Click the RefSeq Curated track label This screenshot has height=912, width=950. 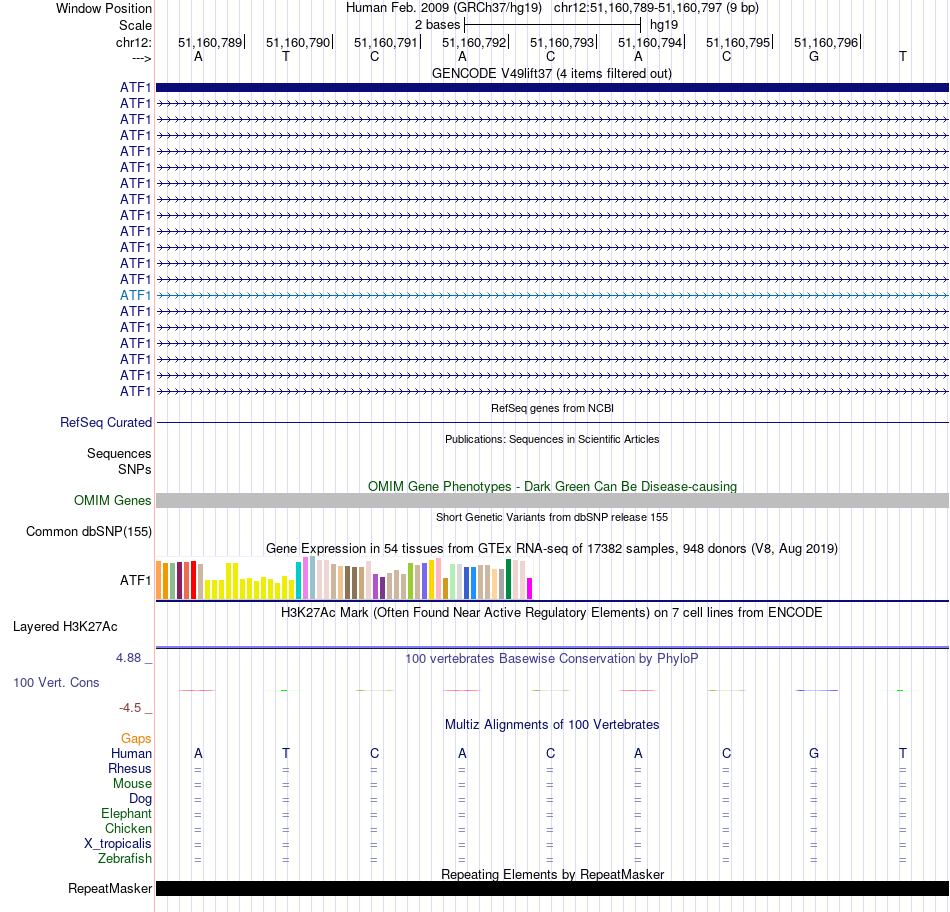pyautogui.click(x=105, y=422)
